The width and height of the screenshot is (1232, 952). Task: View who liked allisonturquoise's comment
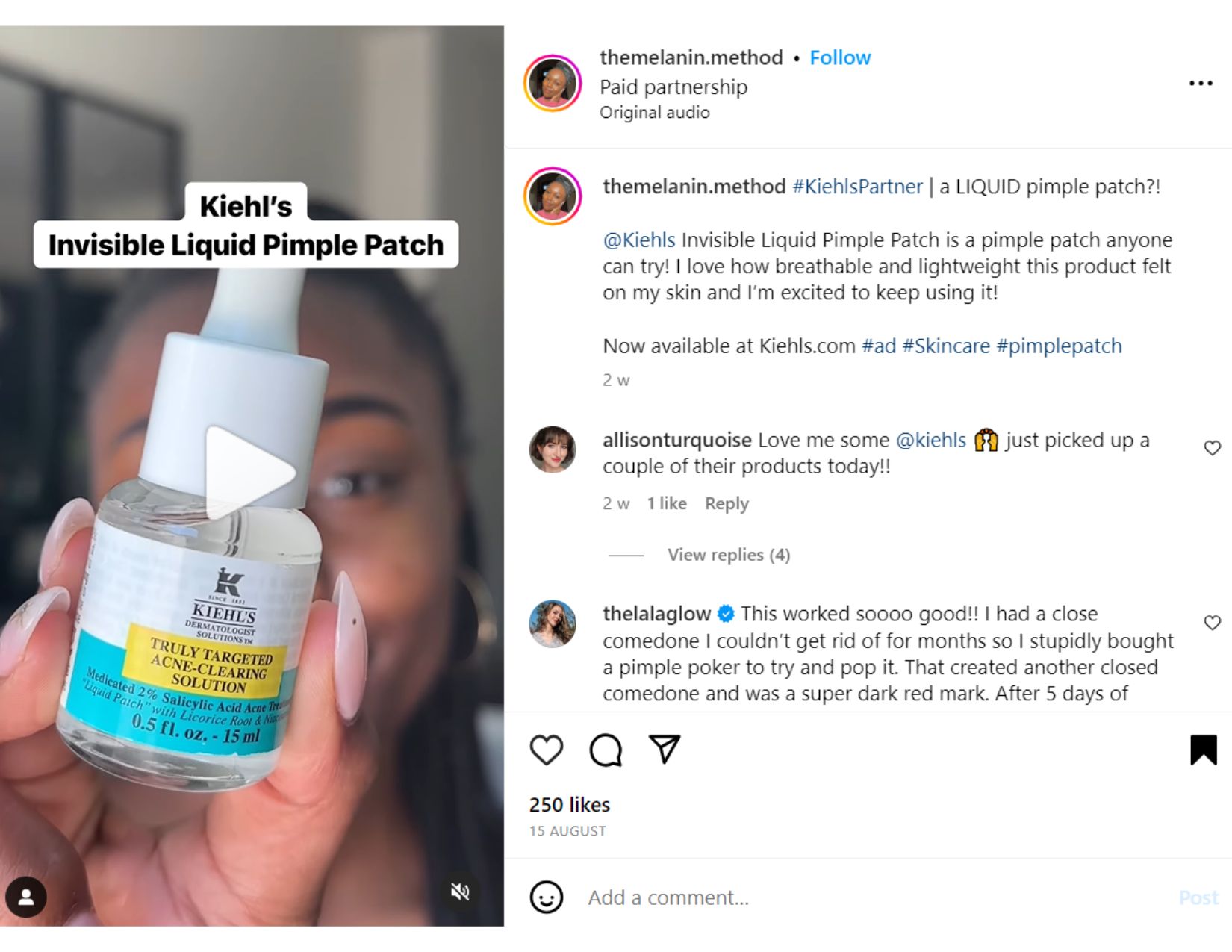tap(668, 503)
